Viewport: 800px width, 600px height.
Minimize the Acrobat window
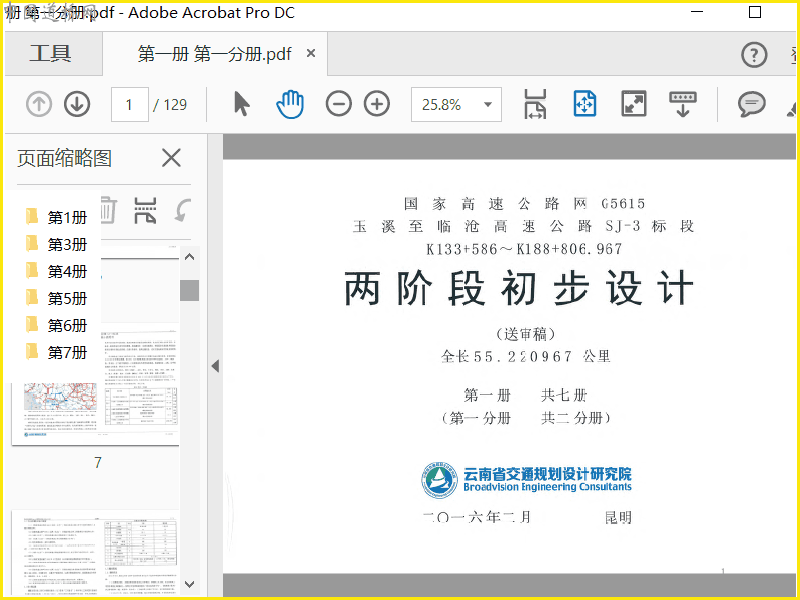[x=697, y=12]
